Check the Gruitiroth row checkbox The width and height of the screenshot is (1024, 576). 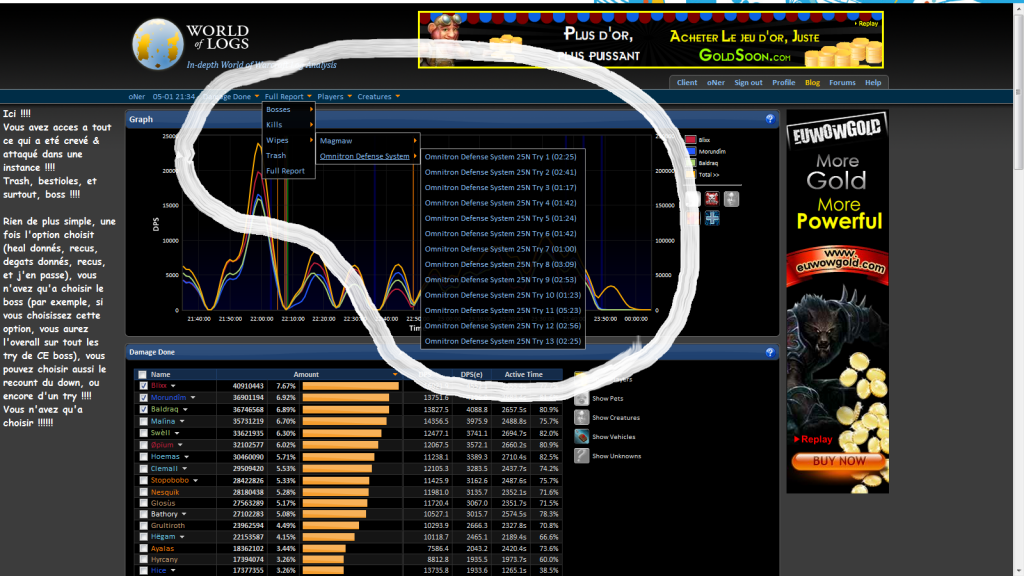coord(144,525)
